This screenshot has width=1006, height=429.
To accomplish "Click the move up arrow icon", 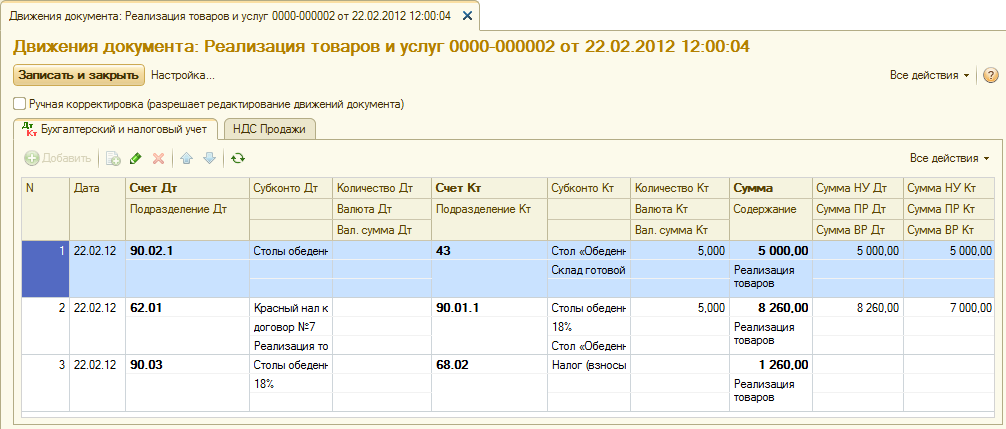I will pos(187,158).
